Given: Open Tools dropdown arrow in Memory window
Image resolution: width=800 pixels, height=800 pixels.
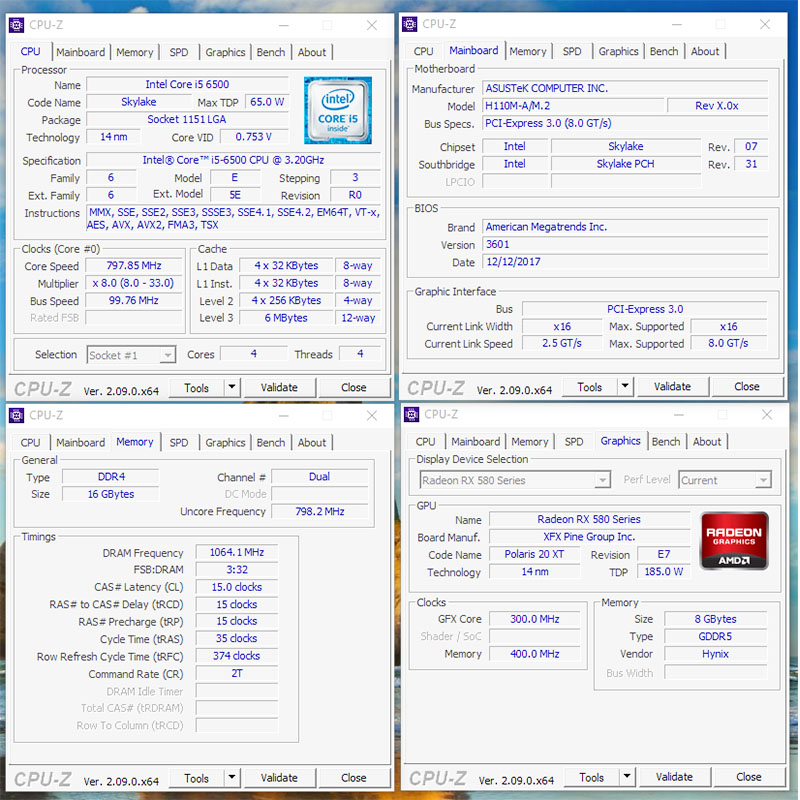Looking at the screenshot, I should [x=232, y=778].
